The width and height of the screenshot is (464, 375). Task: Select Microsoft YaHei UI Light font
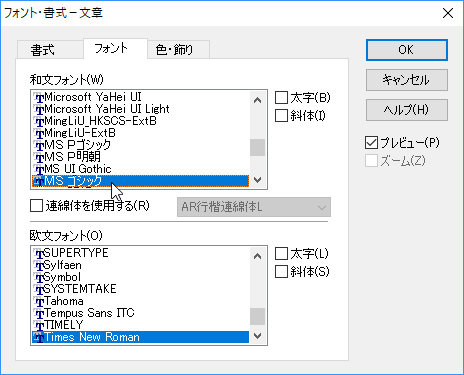click(x=140, y=109)
